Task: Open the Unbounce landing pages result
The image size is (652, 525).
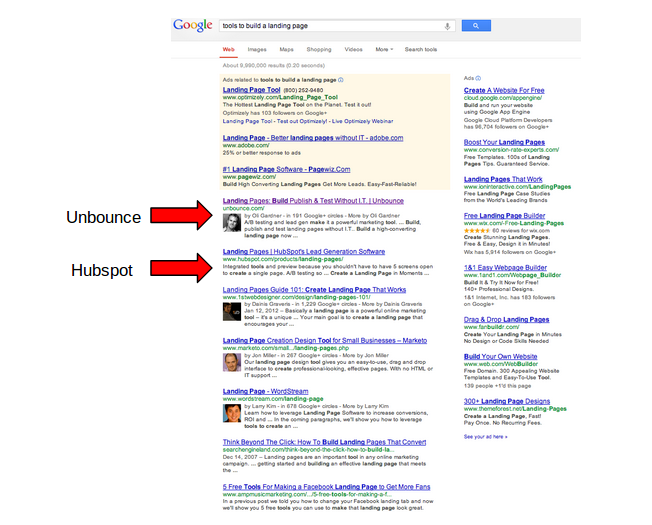Action: click(x=313, y=201)
